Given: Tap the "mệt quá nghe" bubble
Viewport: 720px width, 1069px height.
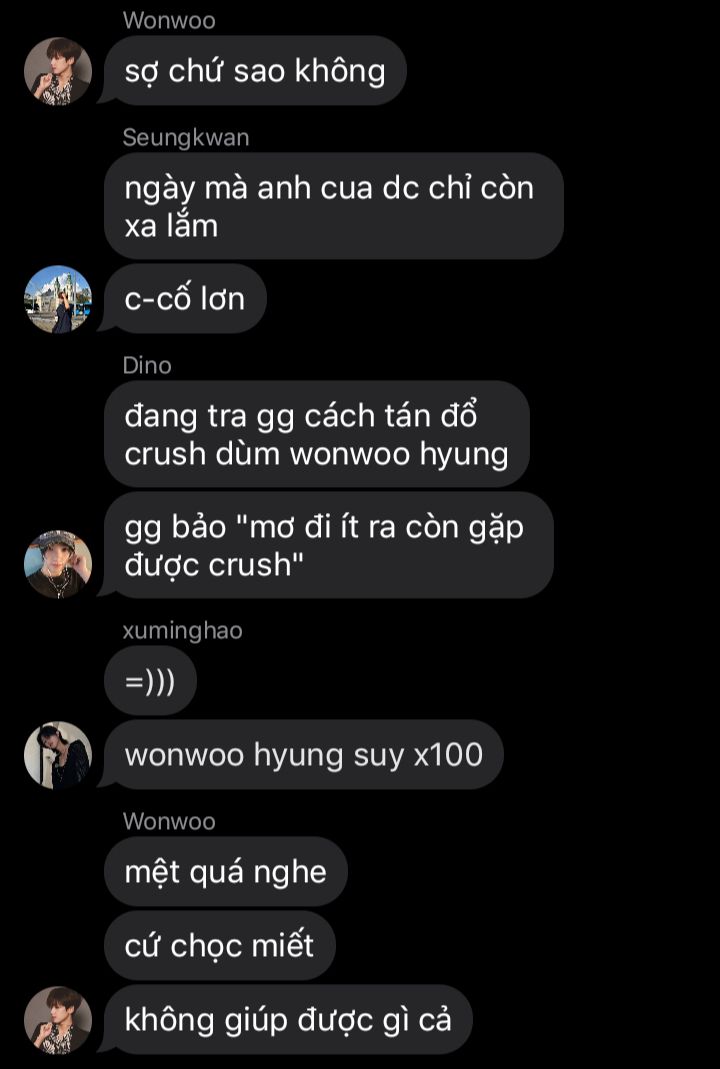Looking at the screenshot, I should 226,872.
